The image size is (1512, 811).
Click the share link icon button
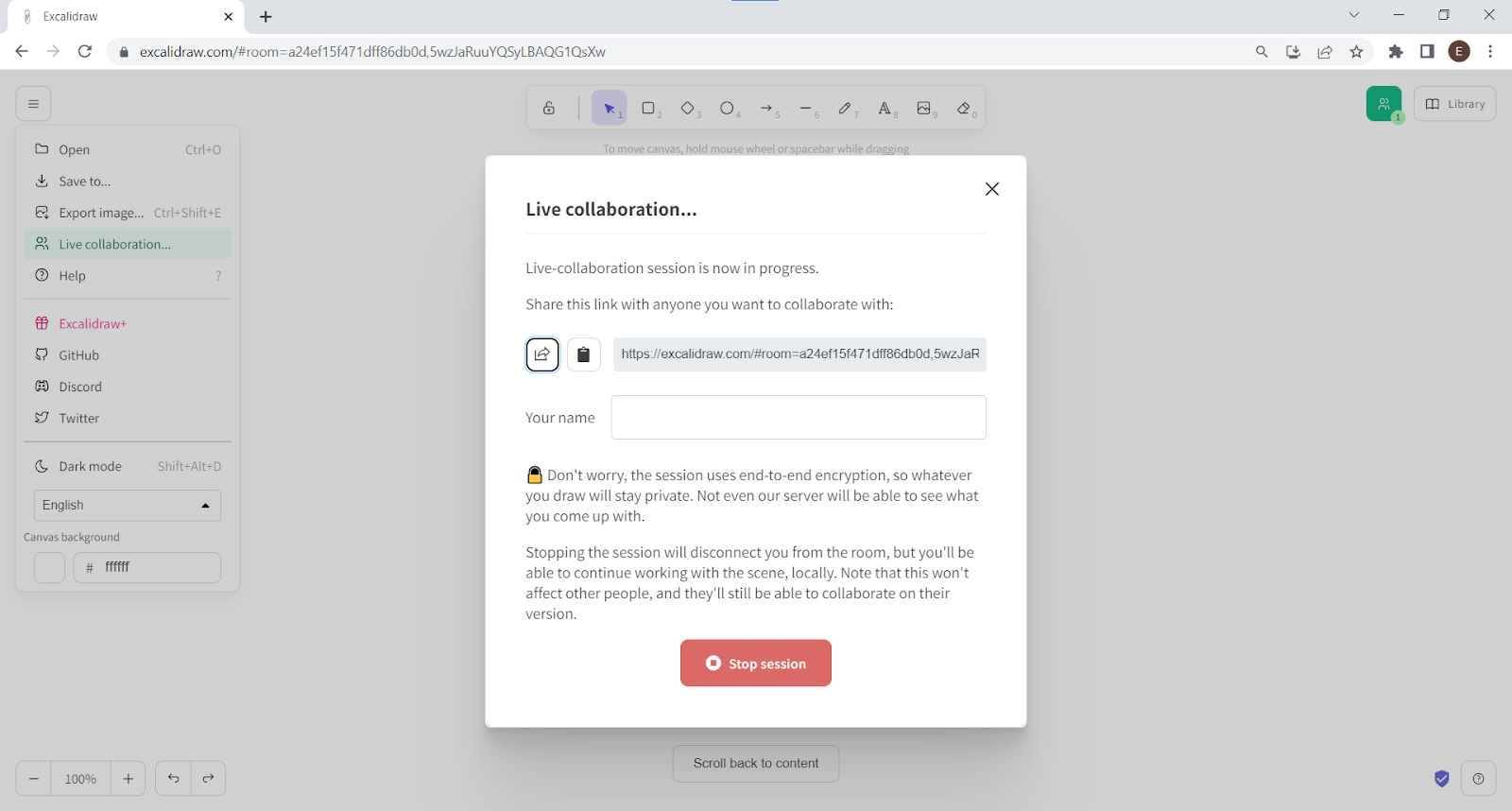pyautogui.click(x=542, y=354)
